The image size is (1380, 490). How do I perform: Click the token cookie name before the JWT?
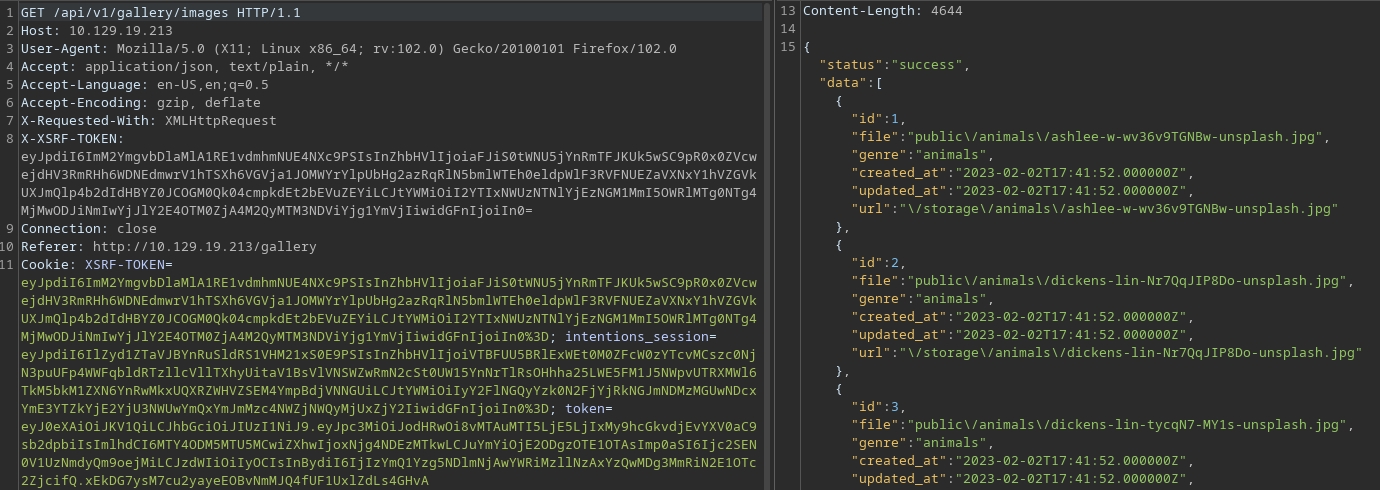click(586, 408)
